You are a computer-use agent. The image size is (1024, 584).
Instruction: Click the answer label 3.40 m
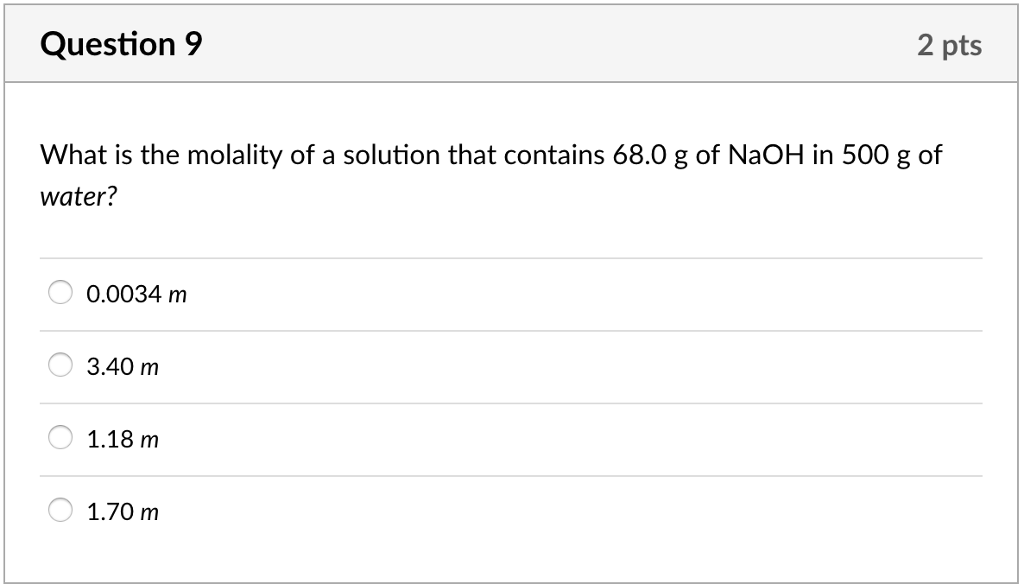pos(122,366)
